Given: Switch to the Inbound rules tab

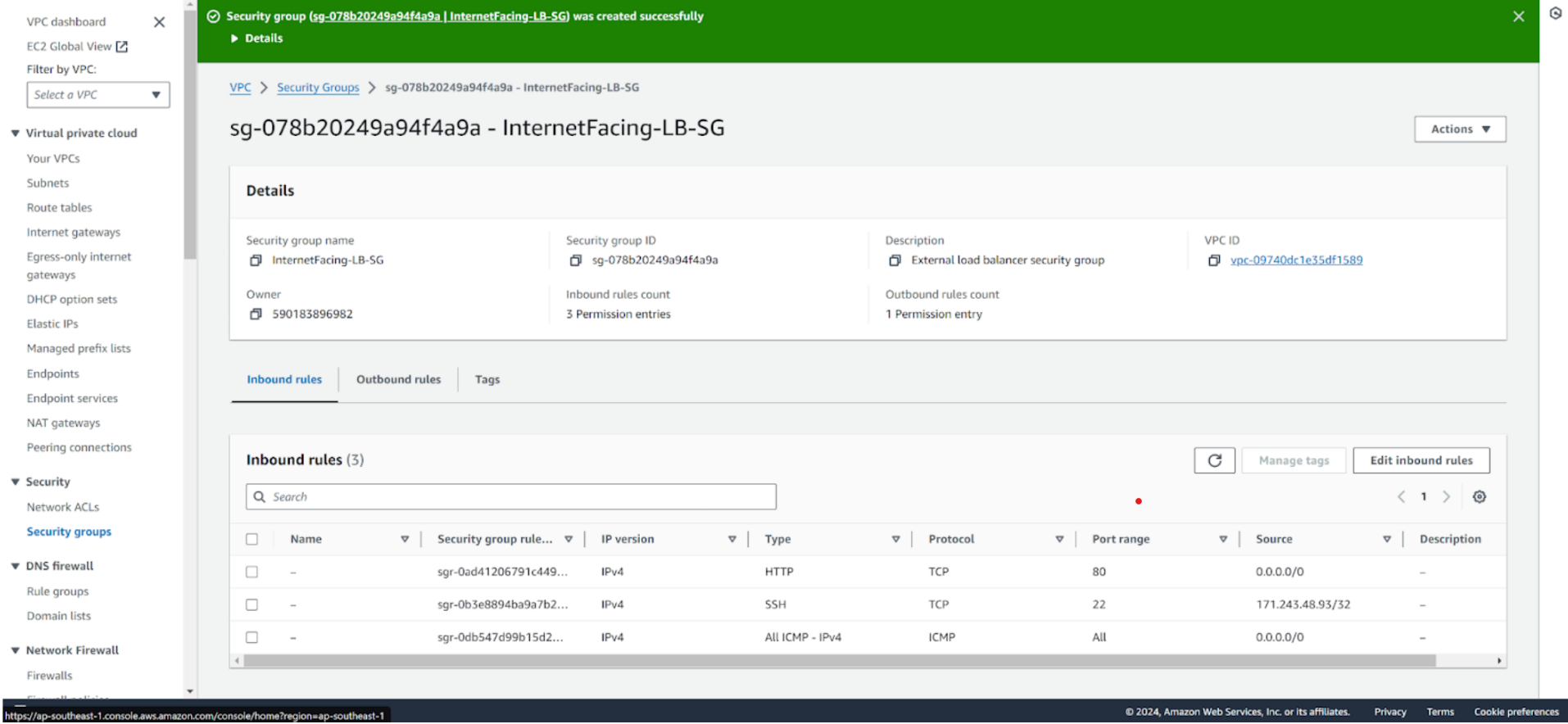Looking at the screenshot, I should [x=284, y=380].
